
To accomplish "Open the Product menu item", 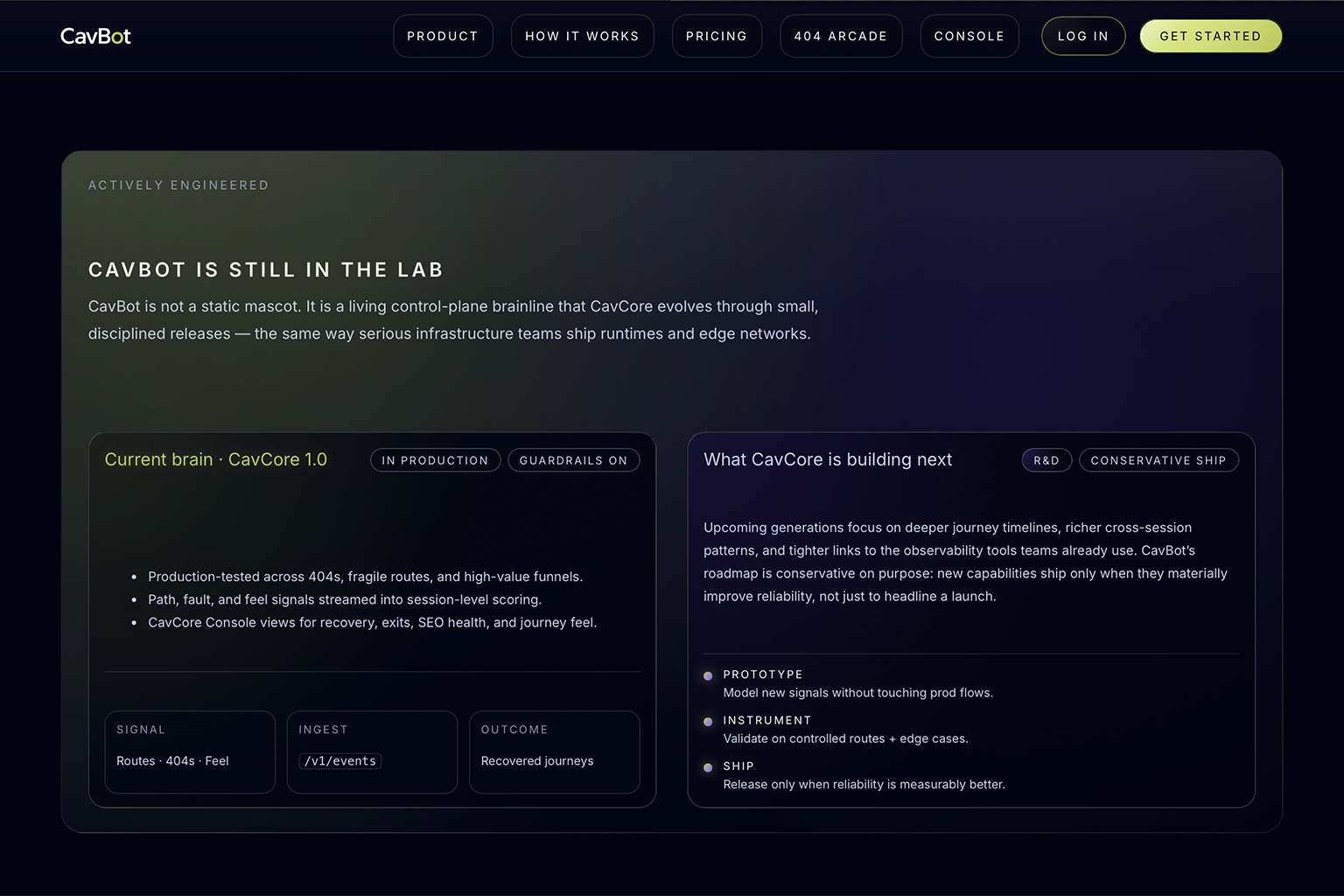I will (443, 36).
